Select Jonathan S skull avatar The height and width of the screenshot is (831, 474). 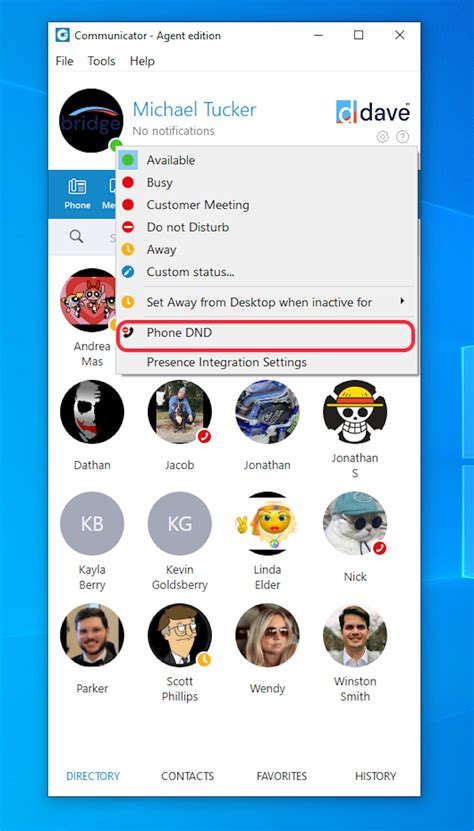coord(355,412)
